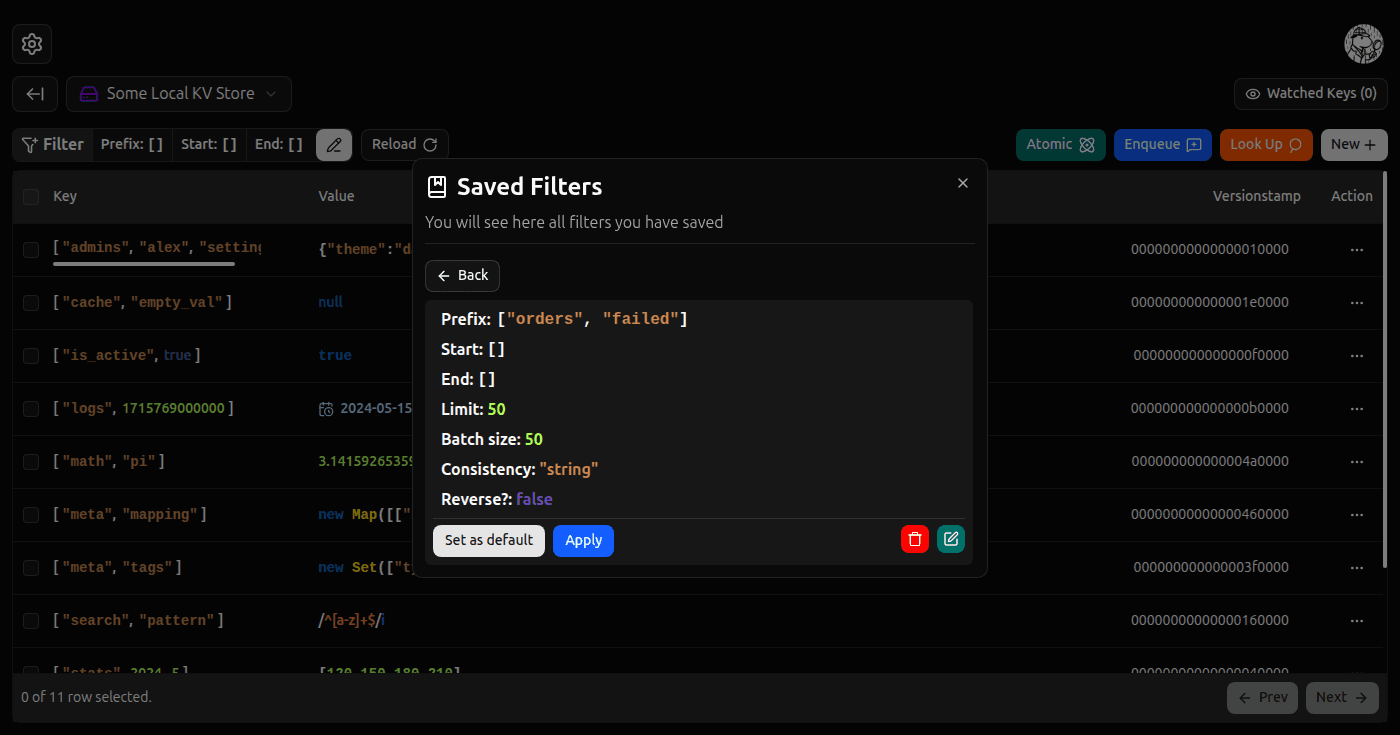Open action menu for cache empty_val row

[1357, 303]
